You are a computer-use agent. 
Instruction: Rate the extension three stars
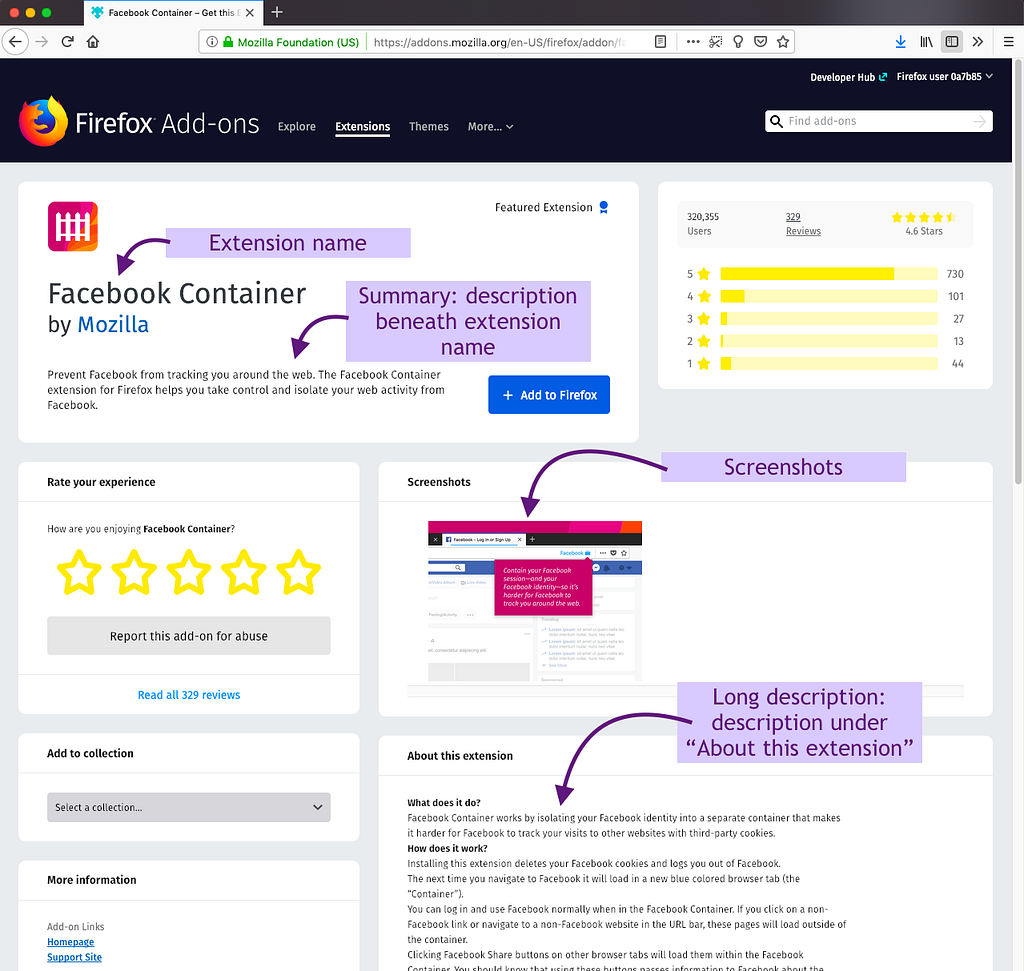click(x=189, y=572)
